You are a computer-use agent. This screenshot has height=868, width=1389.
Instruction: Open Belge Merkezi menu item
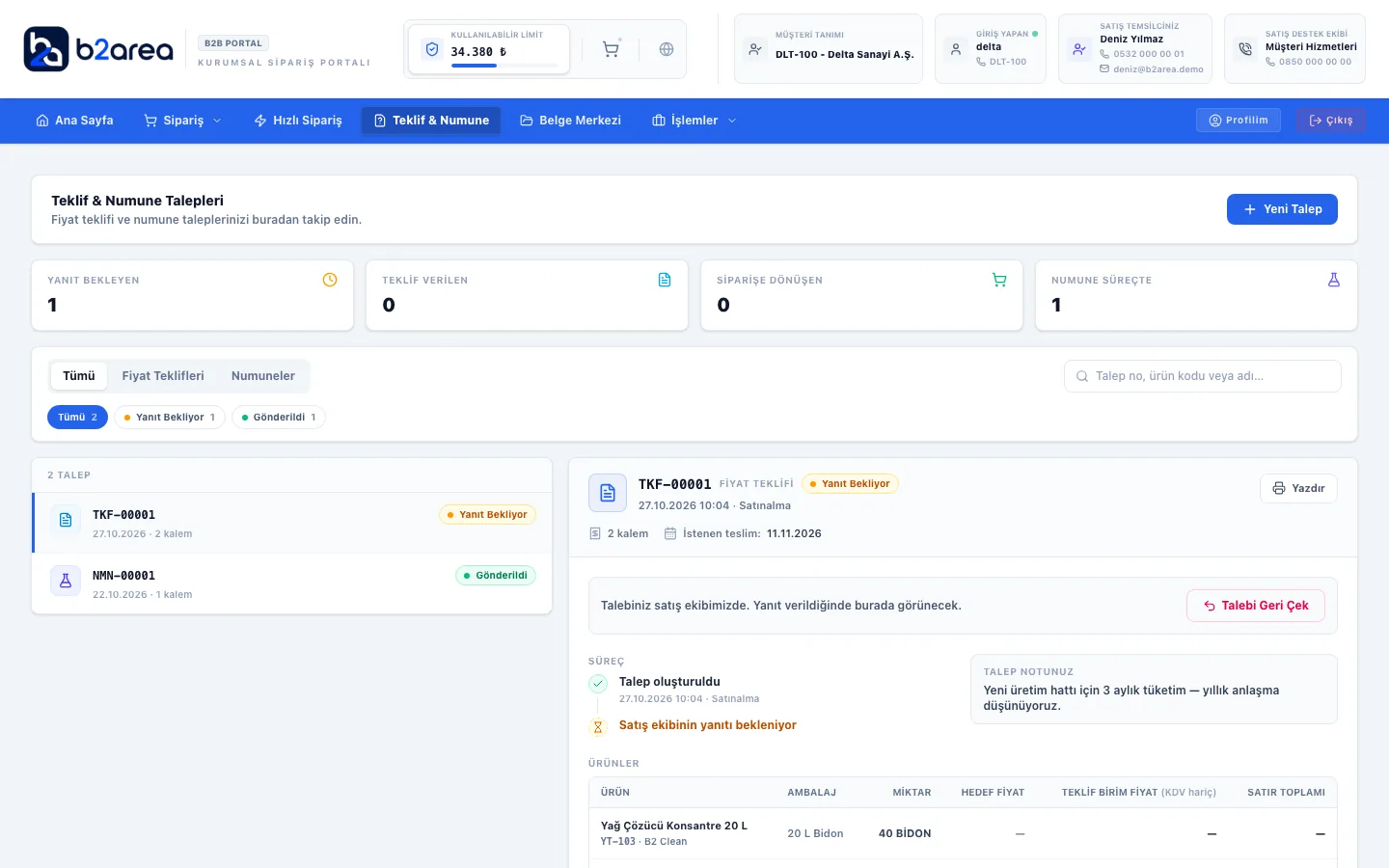coord(570,121)
